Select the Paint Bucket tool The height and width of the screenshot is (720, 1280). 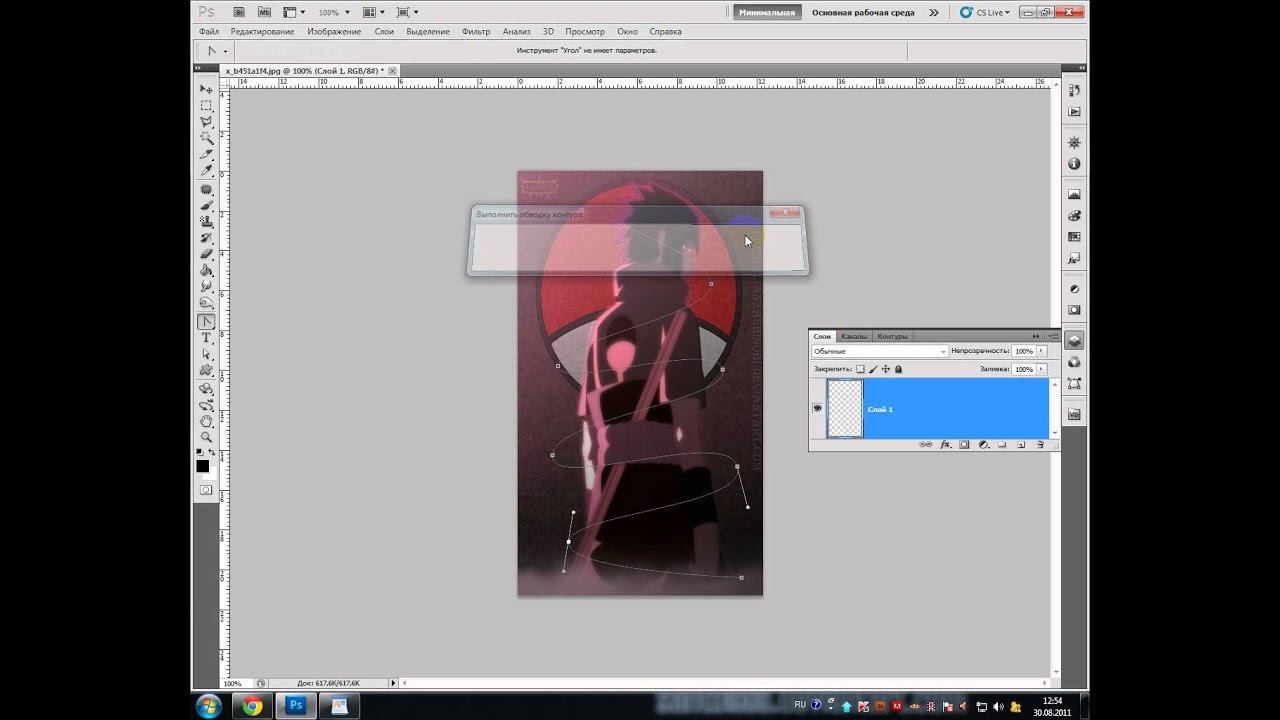(206, 270)
